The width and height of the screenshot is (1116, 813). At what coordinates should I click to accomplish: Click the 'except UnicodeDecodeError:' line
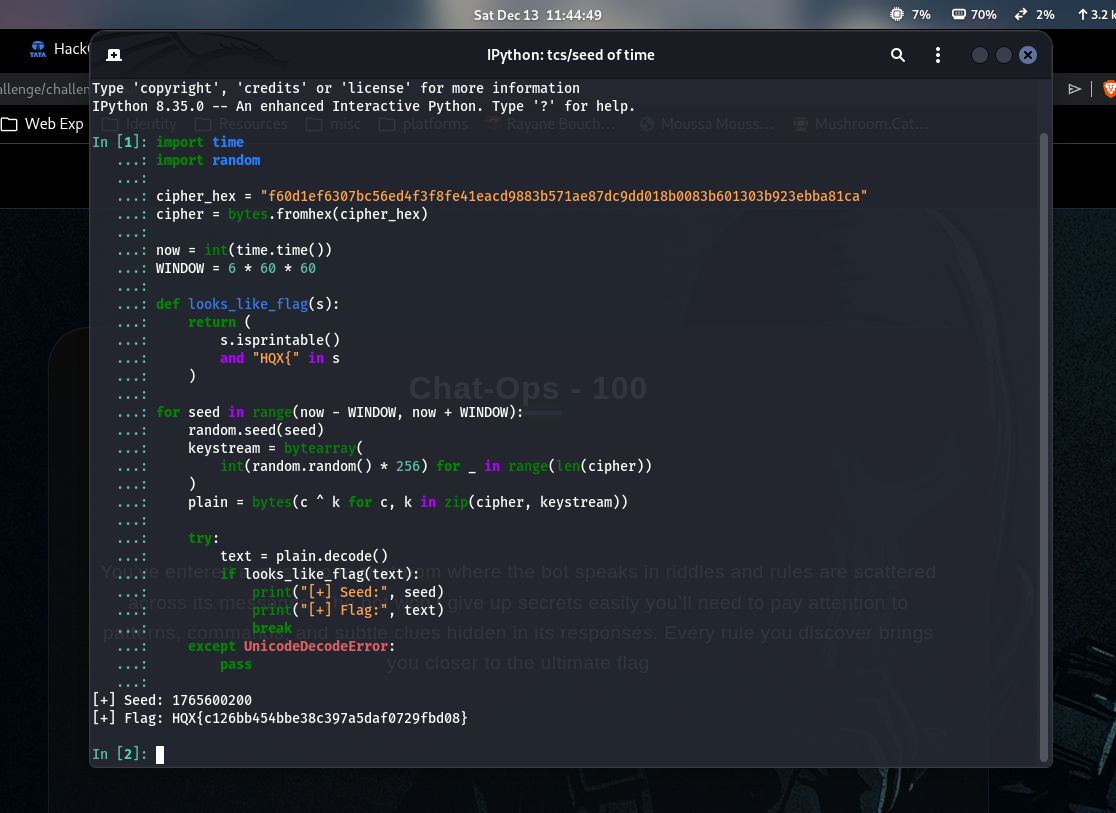[291, 646]
